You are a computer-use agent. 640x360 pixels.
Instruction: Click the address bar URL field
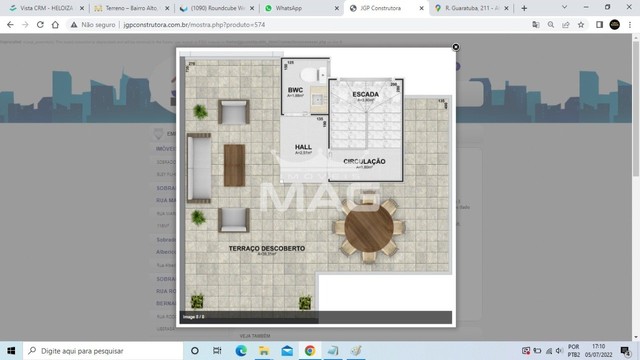tap(302, 25)
